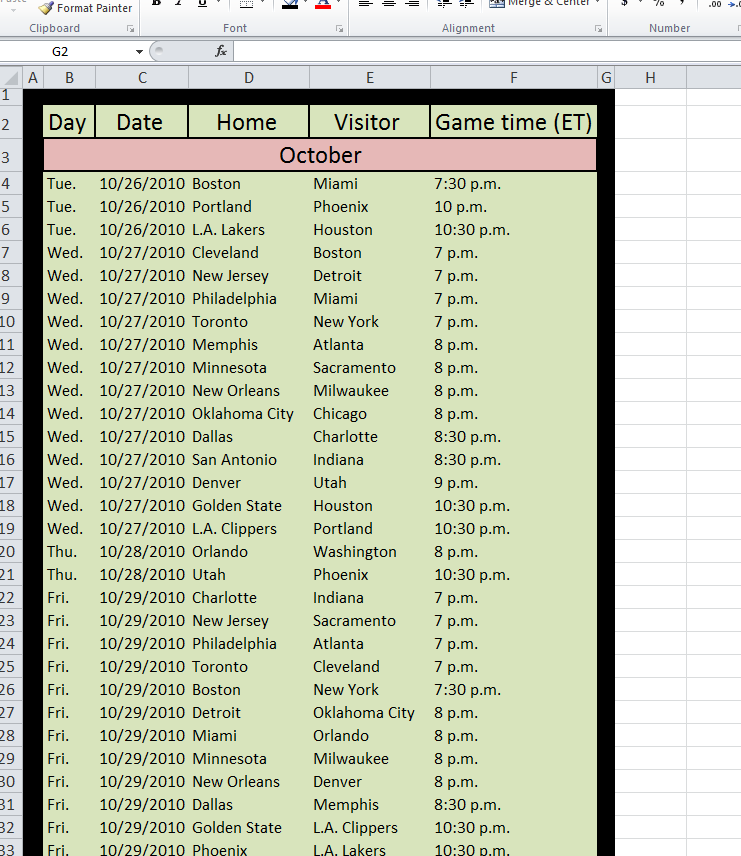Select column F header
The image size is (741, 856).
point(514,78)
